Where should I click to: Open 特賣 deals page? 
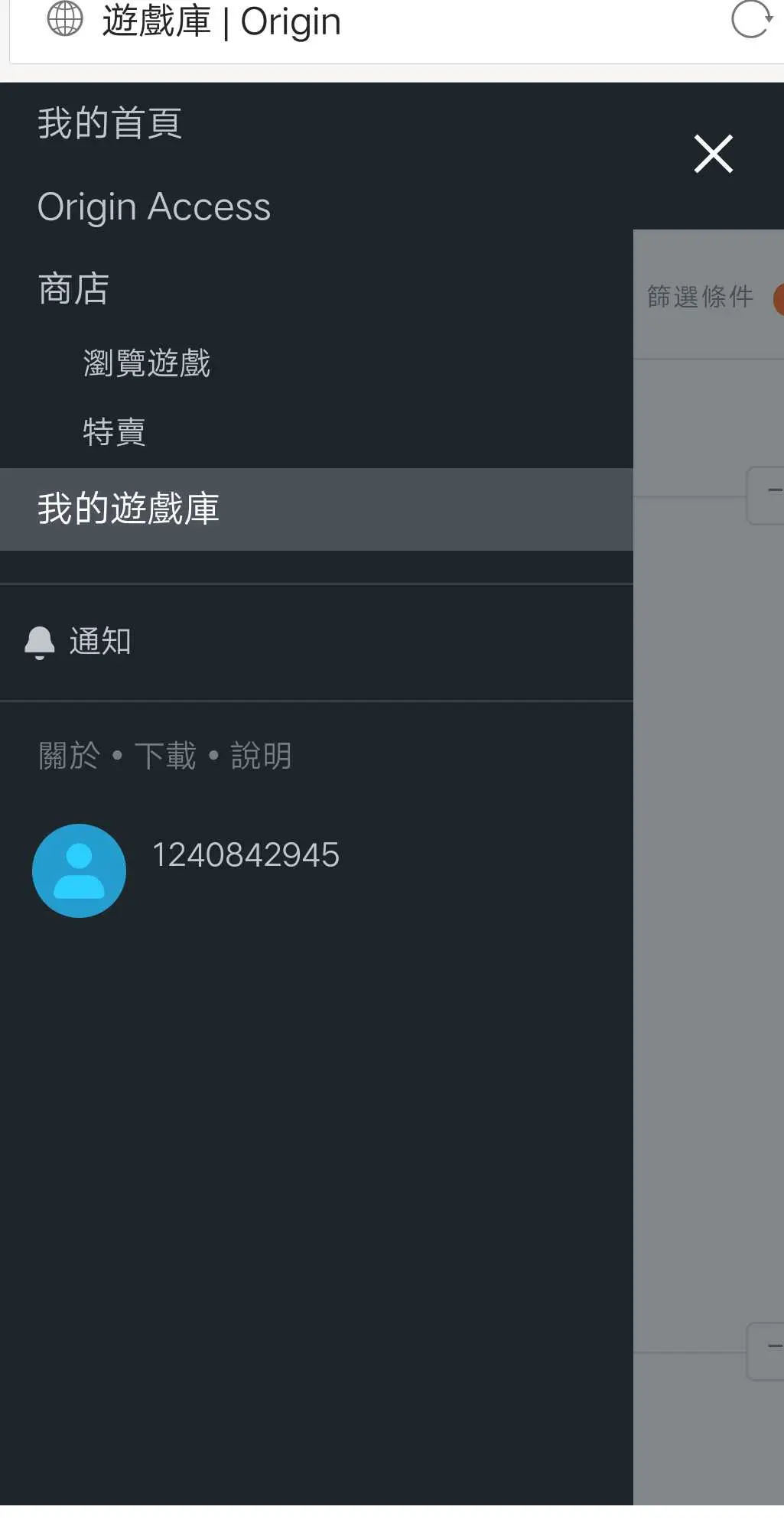tap(115, 432)
